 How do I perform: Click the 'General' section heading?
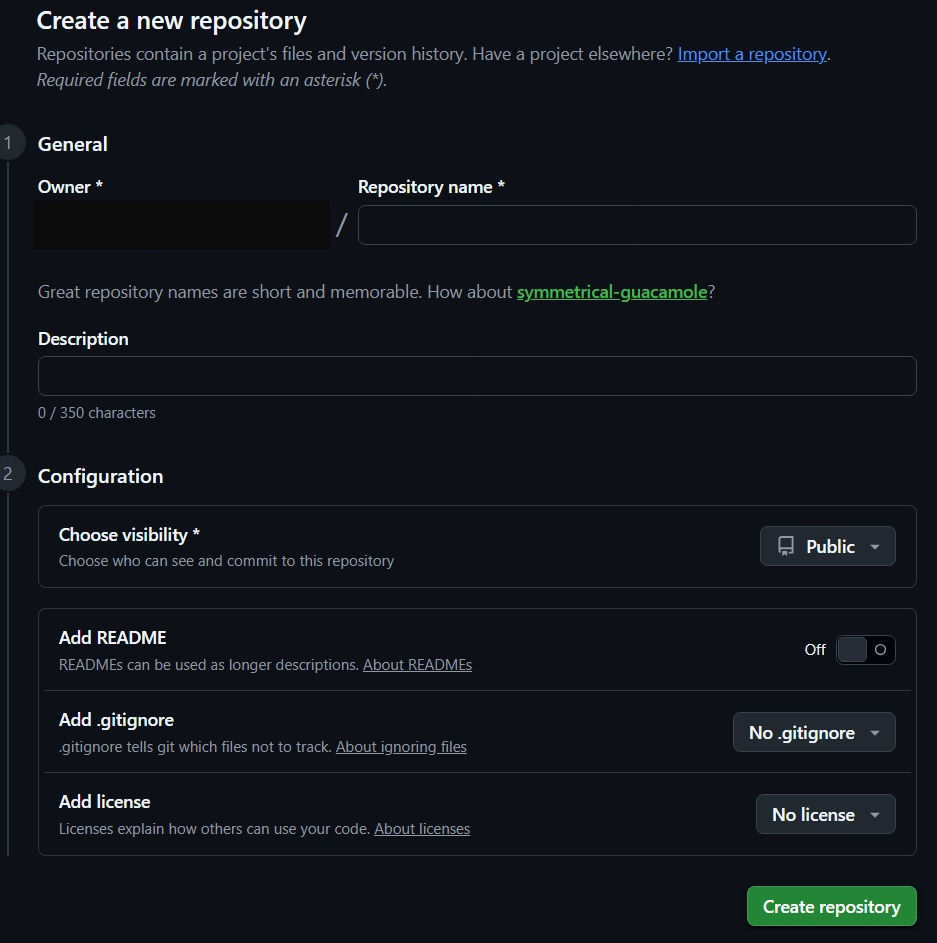click(x=73, y=144)
